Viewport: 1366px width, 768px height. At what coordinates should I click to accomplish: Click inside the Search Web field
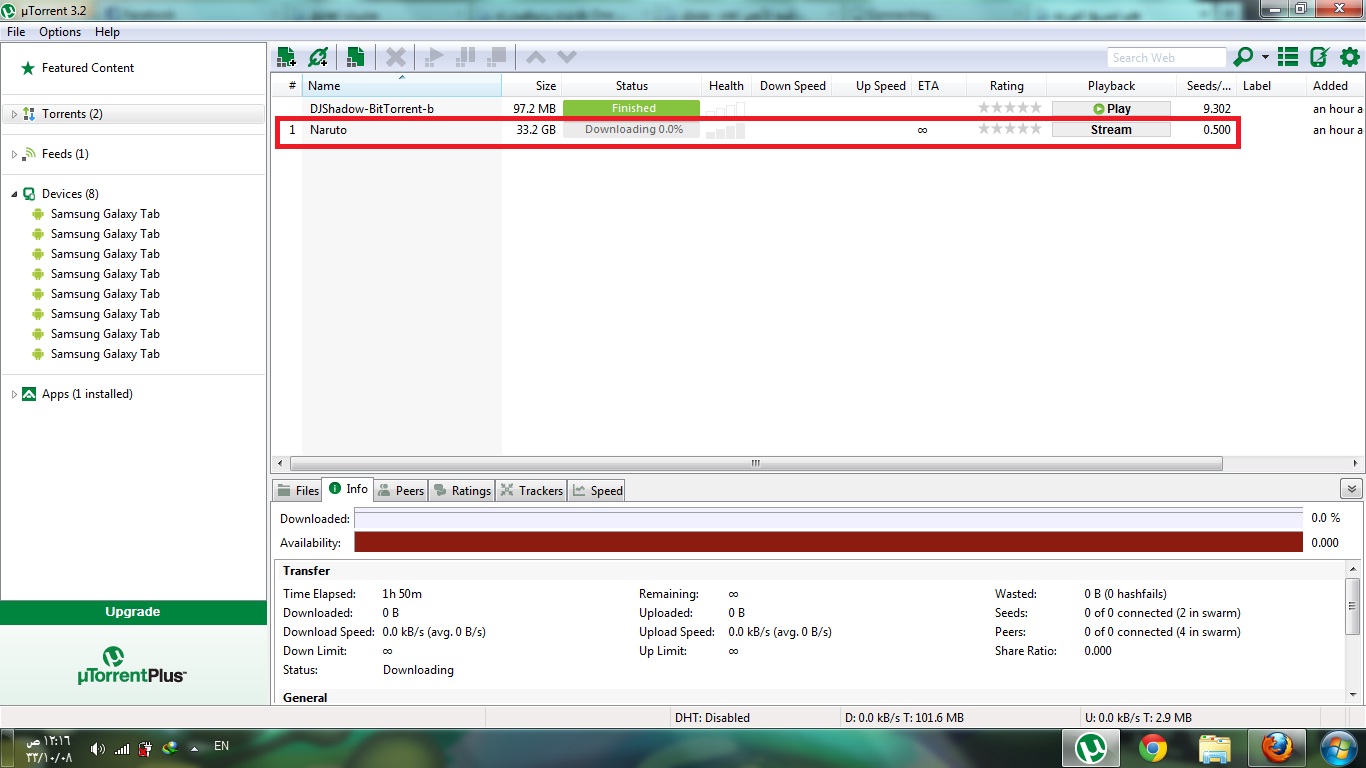coord(1166,58)
